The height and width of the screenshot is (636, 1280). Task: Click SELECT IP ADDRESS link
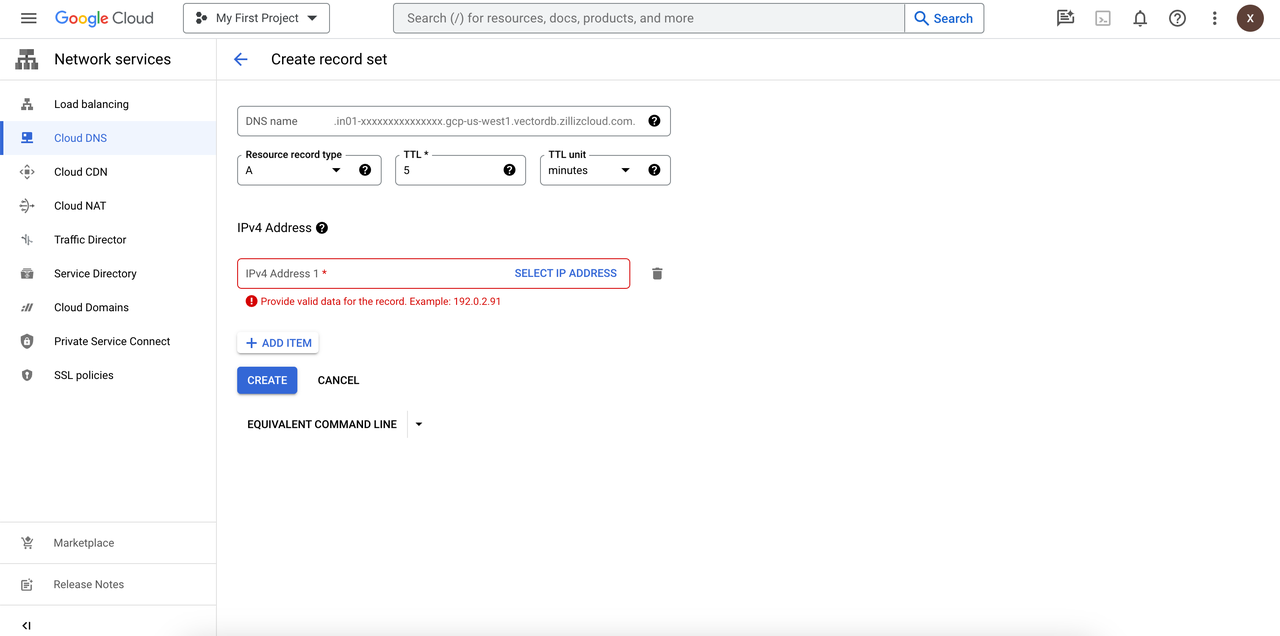[x=565, y=273]
